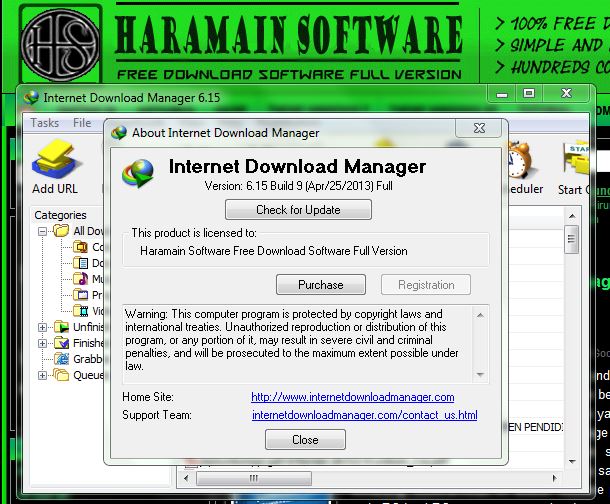Click the horizontal scrollbar thumb
Screen dimensions: 610x504
pyautogui.click(x=254, y=478)
